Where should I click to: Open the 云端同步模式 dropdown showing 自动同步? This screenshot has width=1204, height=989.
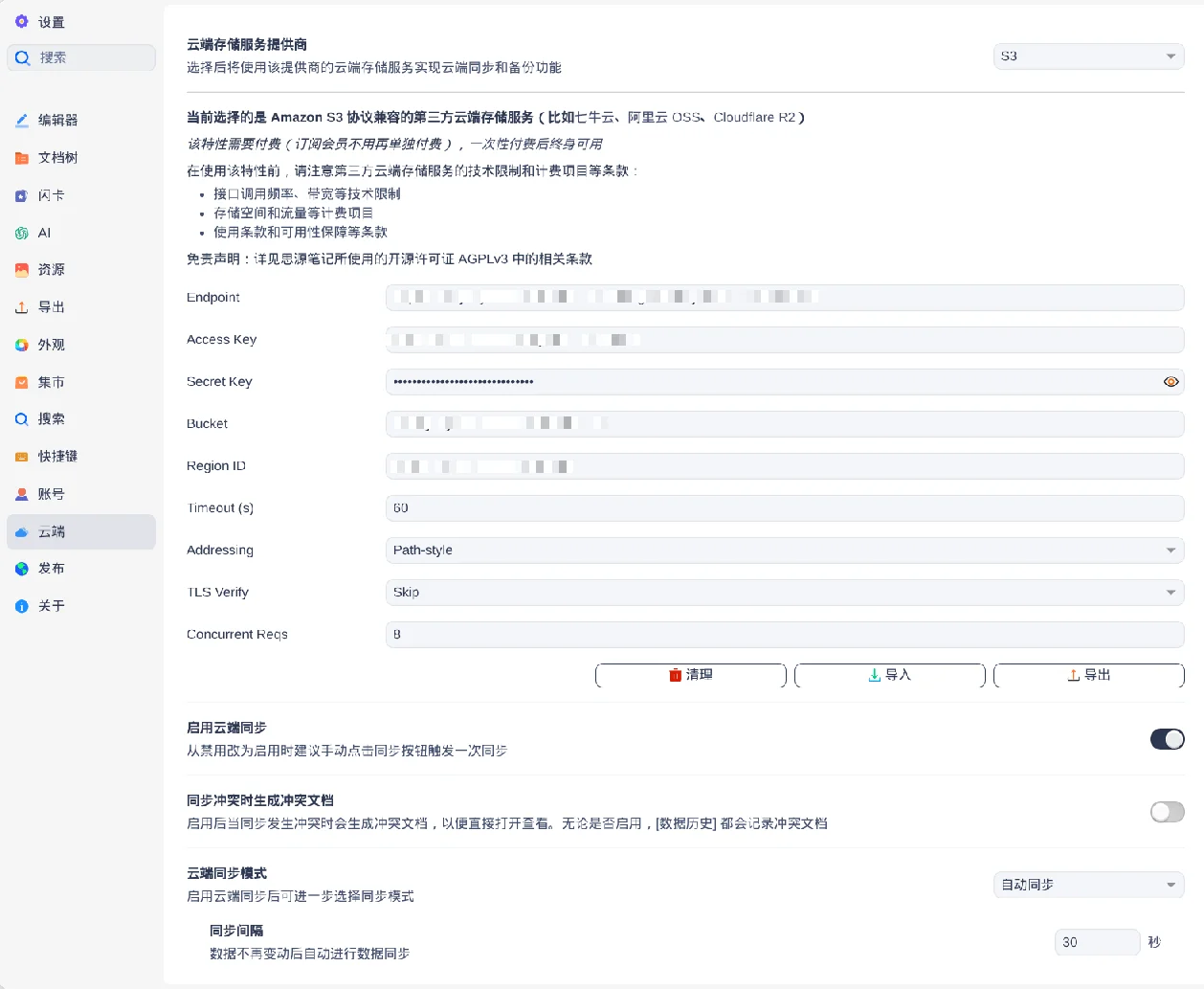pyautogui.click(x=1088, y=885)
